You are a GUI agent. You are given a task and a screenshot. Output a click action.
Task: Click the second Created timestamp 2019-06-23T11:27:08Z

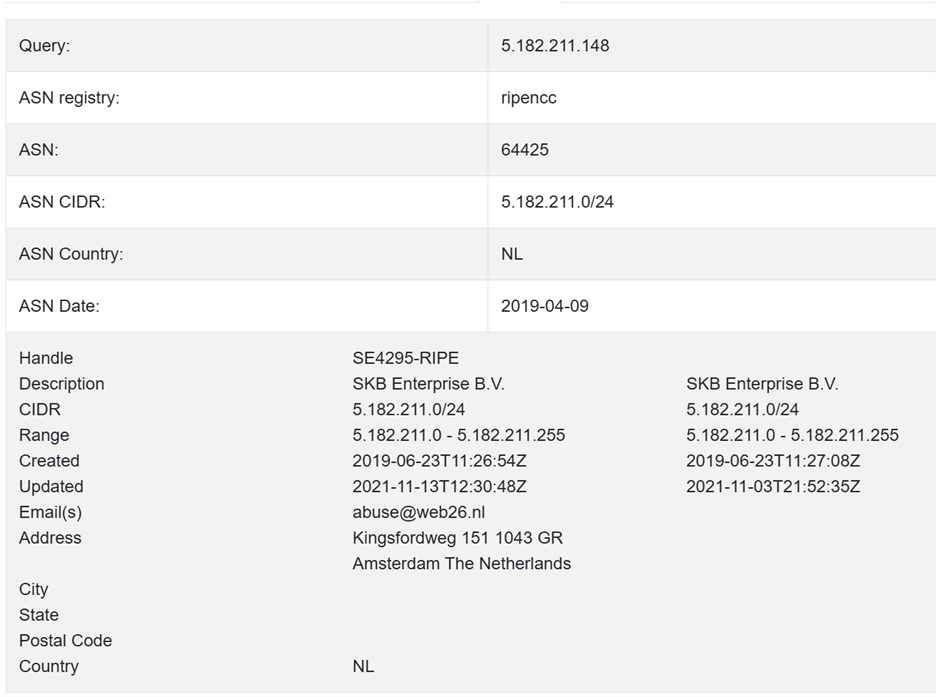[x=773, y=461]
